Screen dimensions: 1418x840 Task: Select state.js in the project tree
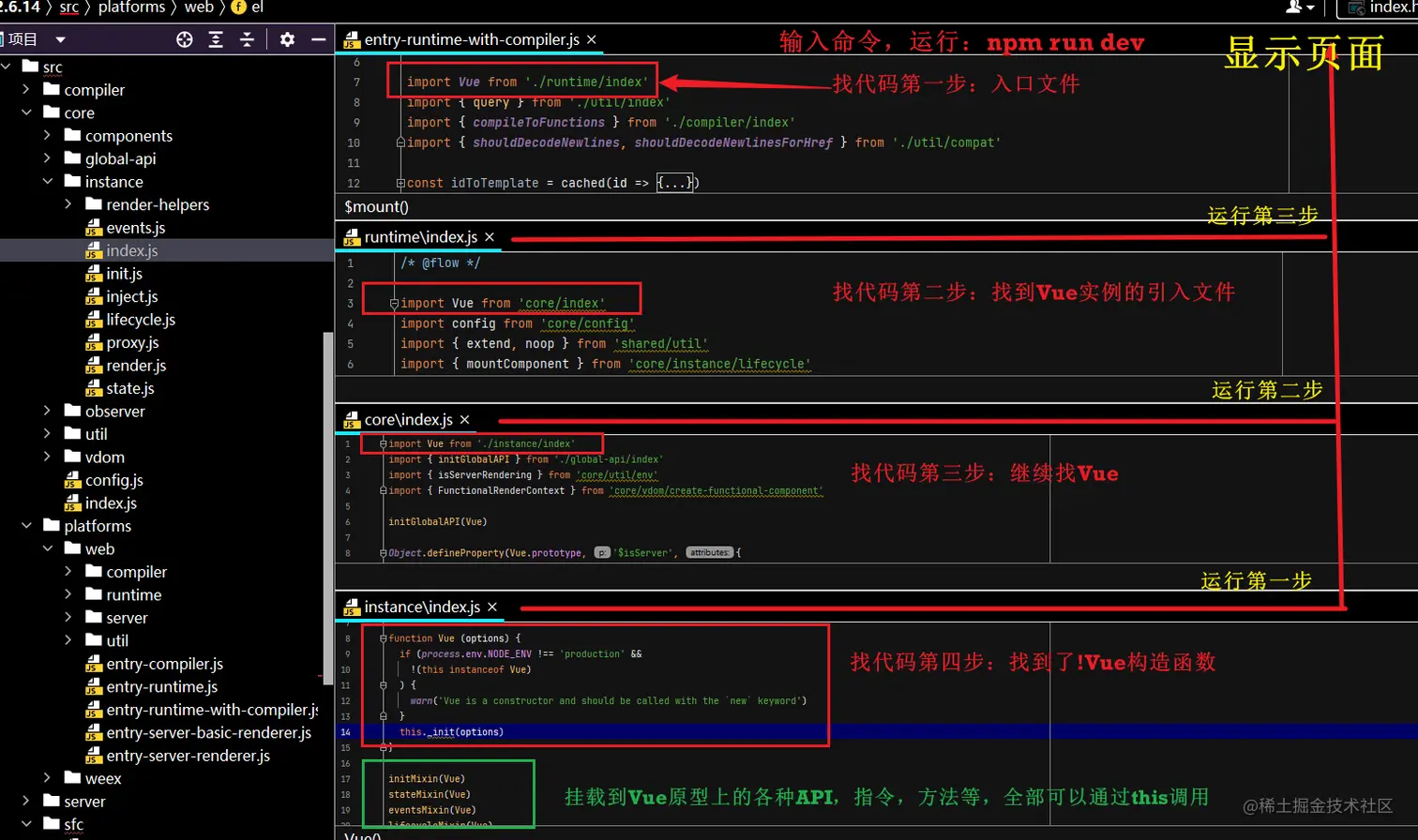tap(120, 388)
